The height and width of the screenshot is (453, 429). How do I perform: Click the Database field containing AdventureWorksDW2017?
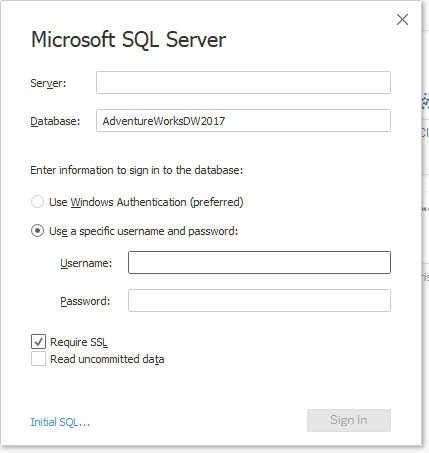click(x=243, y=120)
